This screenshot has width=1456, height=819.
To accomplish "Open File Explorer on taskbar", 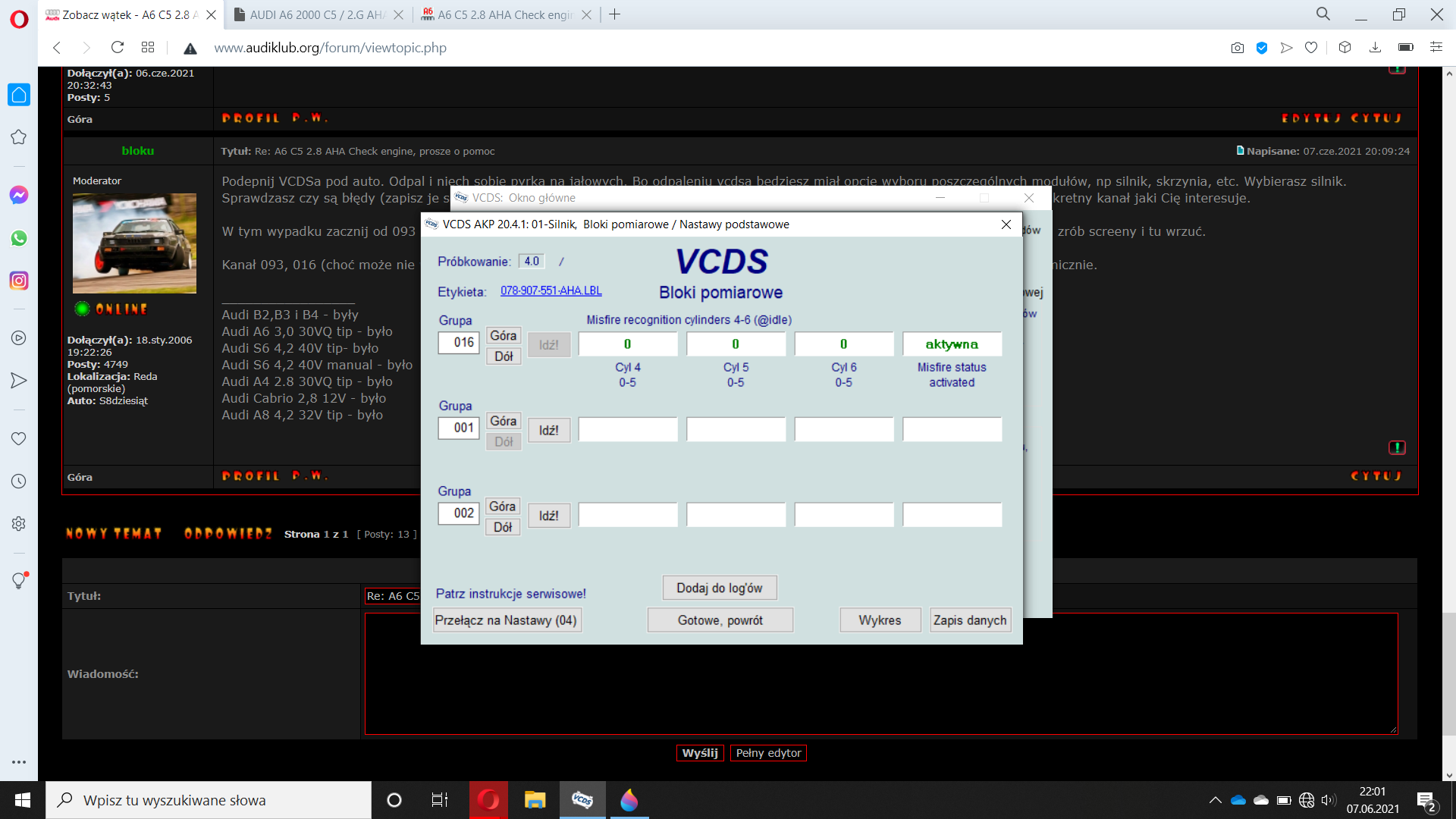I will tap(535, 800).
